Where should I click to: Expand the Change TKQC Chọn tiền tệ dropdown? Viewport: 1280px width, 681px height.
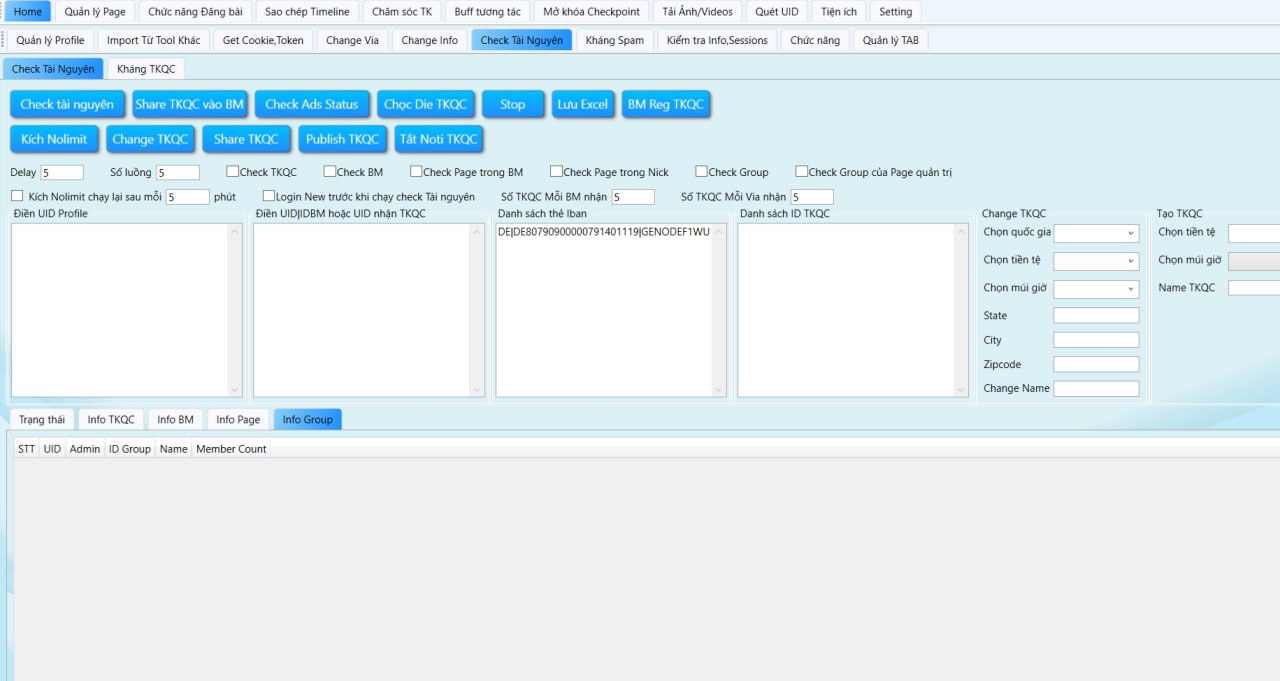pos(1096,261)
